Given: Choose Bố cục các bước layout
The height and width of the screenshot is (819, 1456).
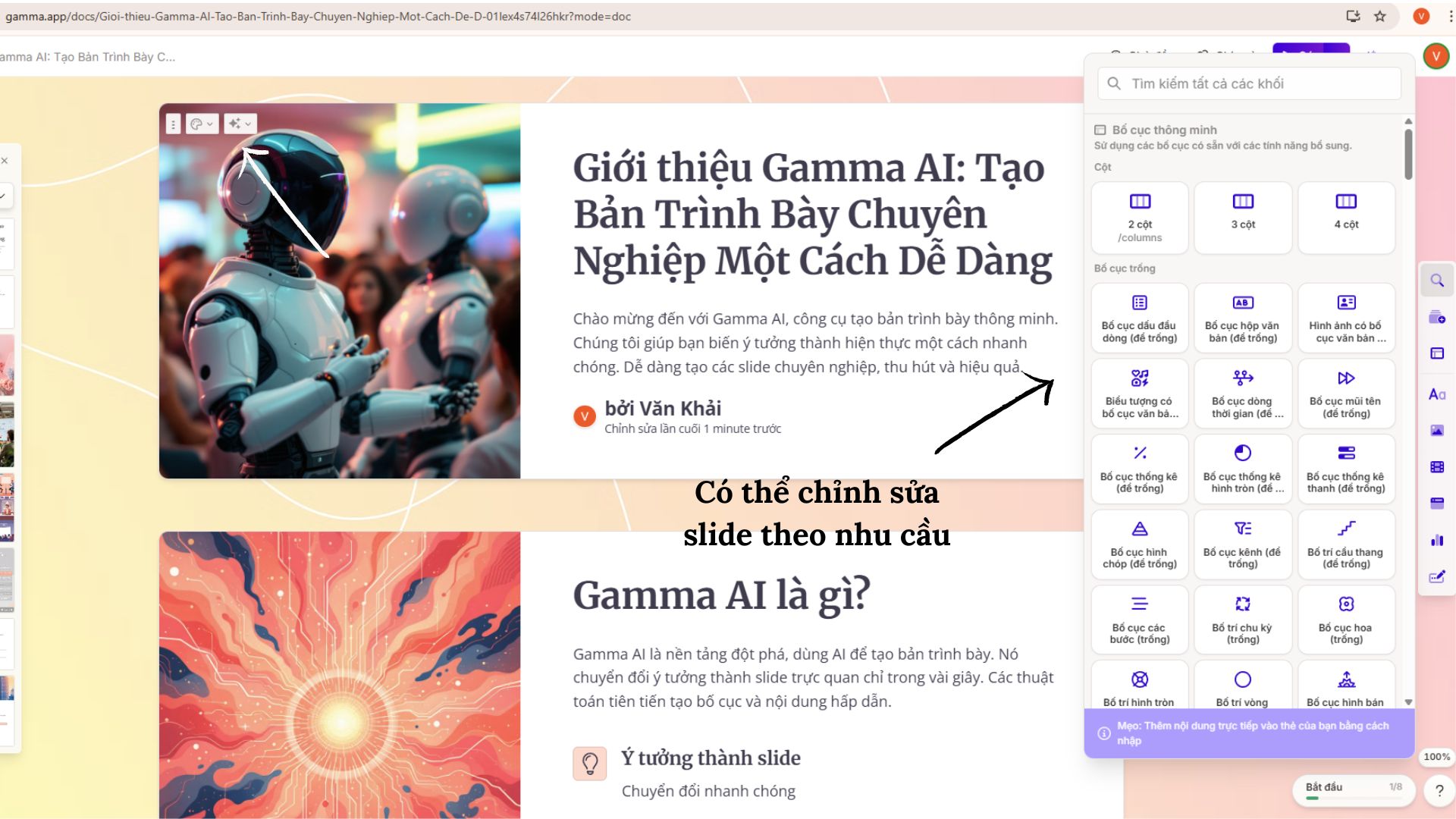Looking at the screenshot, I should [x=1140, y=620].
